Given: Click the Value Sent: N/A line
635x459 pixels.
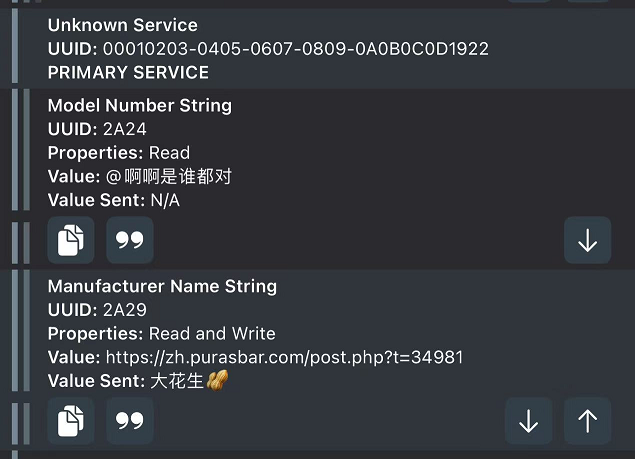Looking at the screenshot, I should point(113,200).
